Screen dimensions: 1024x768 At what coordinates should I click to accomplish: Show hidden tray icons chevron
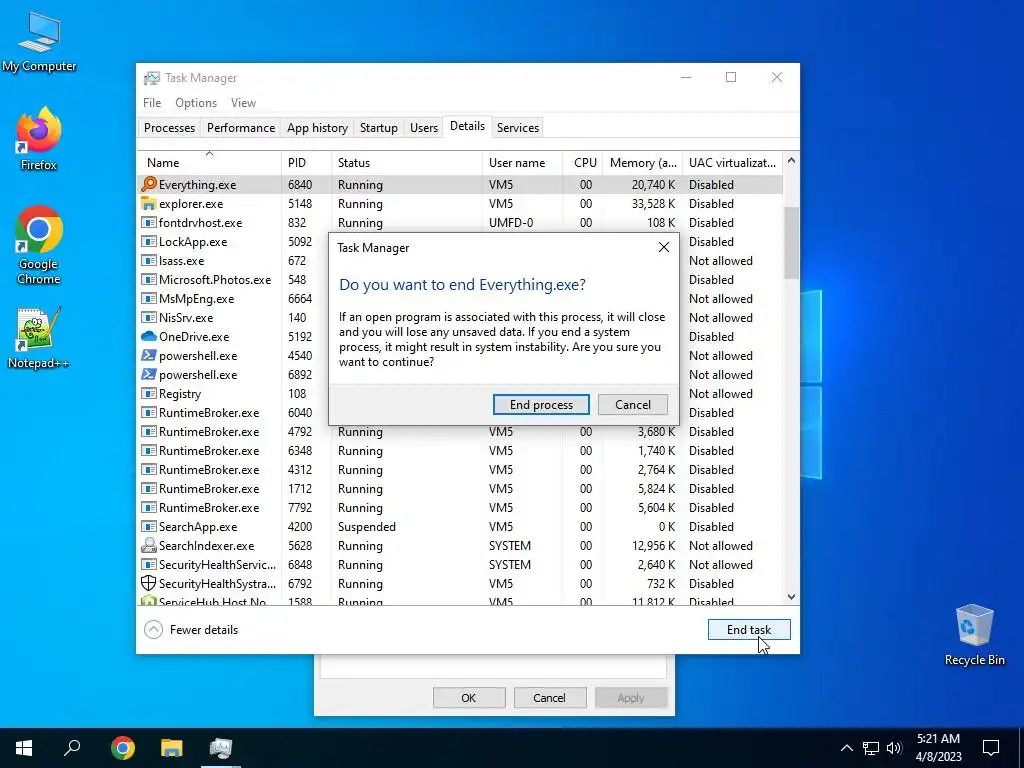point(846,748)
